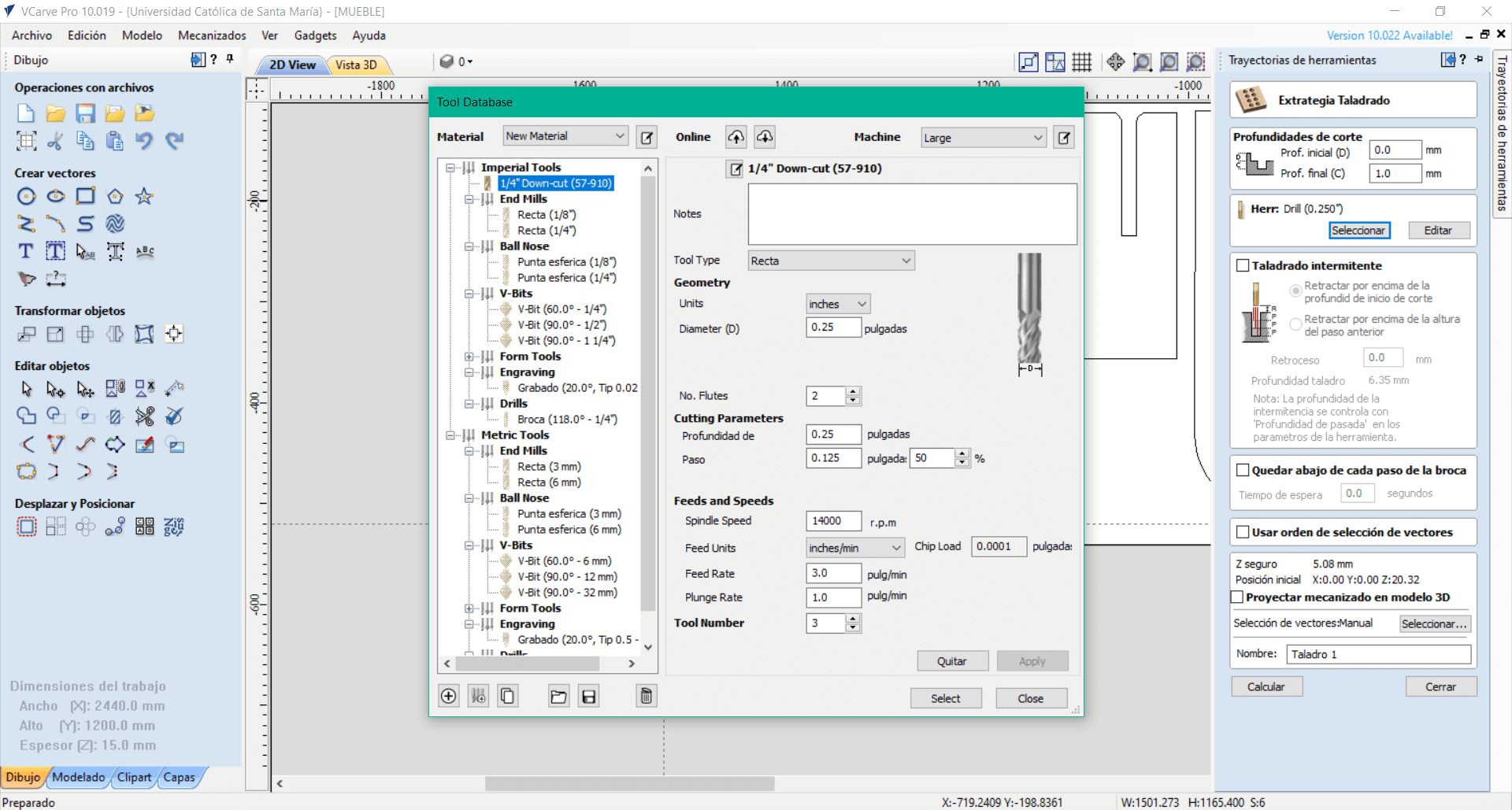Click Editar next to the Herr tool
This screenshot has width=1512, height=810.
[x=1438, y=231]
